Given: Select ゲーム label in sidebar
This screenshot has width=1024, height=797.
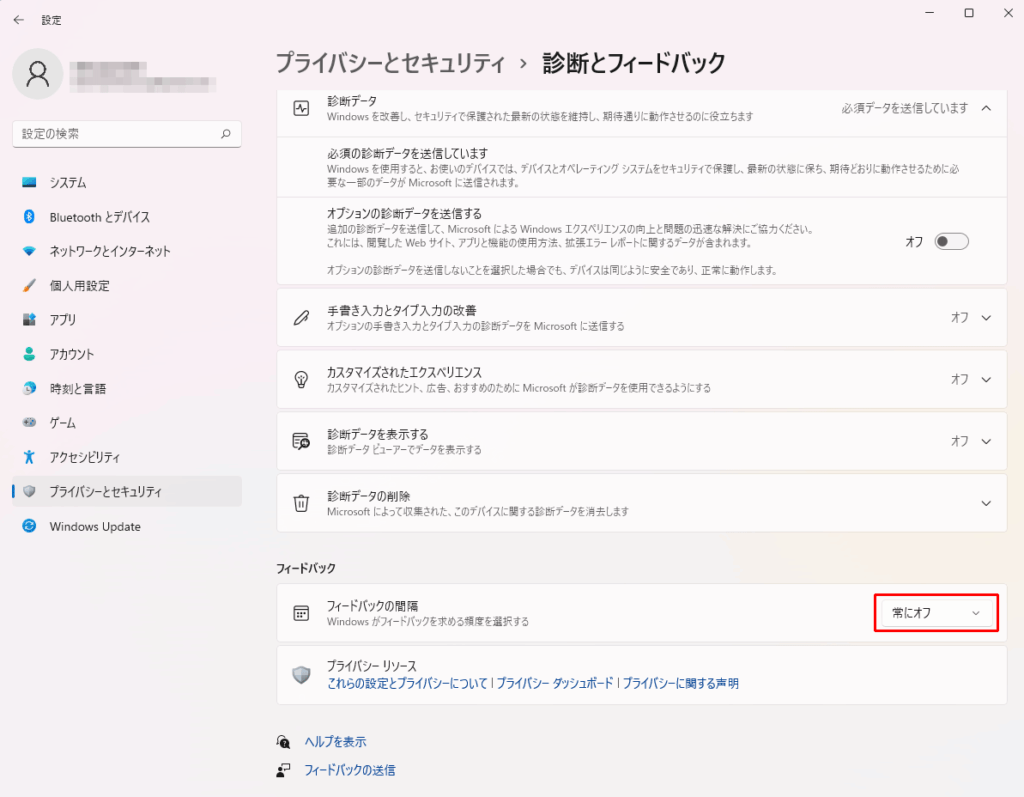Looking at the screenshot, I should (x=63, y=423).
